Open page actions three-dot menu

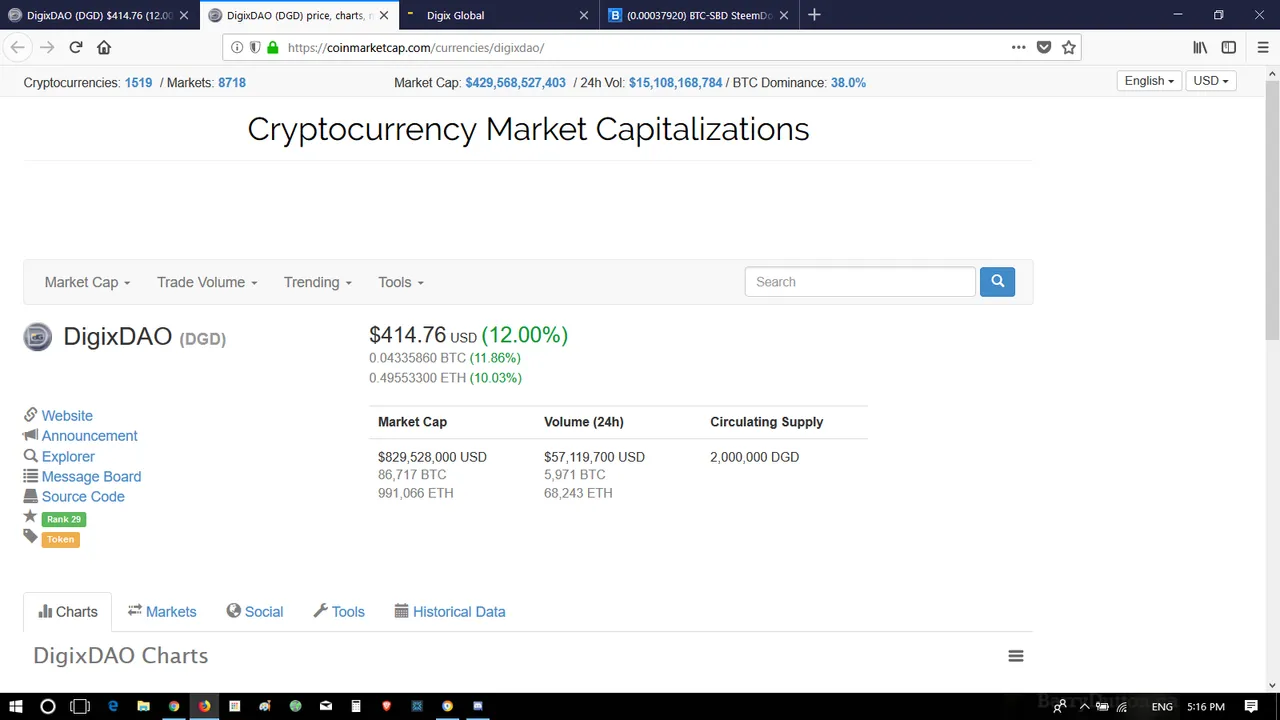click(1018, 47)
